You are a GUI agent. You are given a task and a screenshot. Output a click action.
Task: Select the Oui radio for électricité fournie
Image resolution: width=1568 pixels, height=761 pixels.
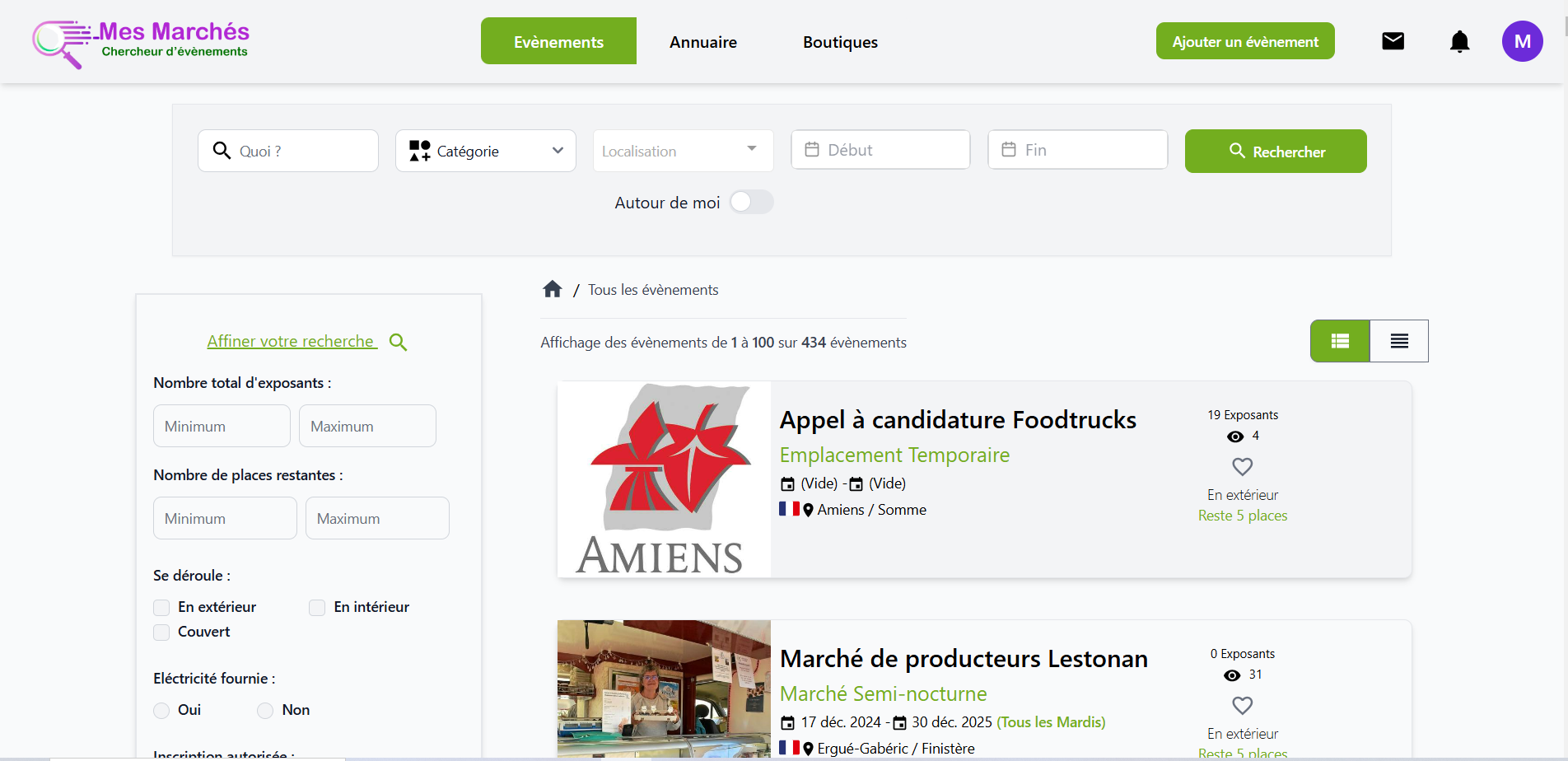pos(161,710)
